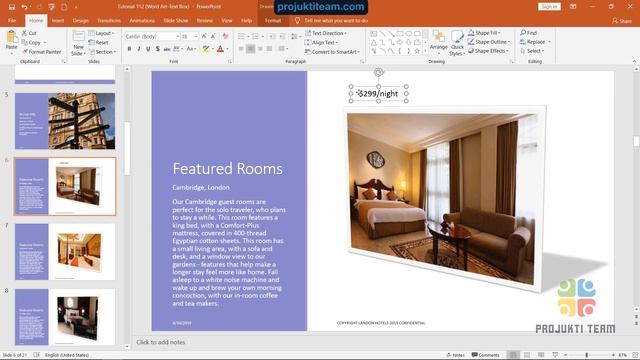Open Change Case Aa dropdown
The height and width of the screenshot is (360, 640).
(191, 49)
